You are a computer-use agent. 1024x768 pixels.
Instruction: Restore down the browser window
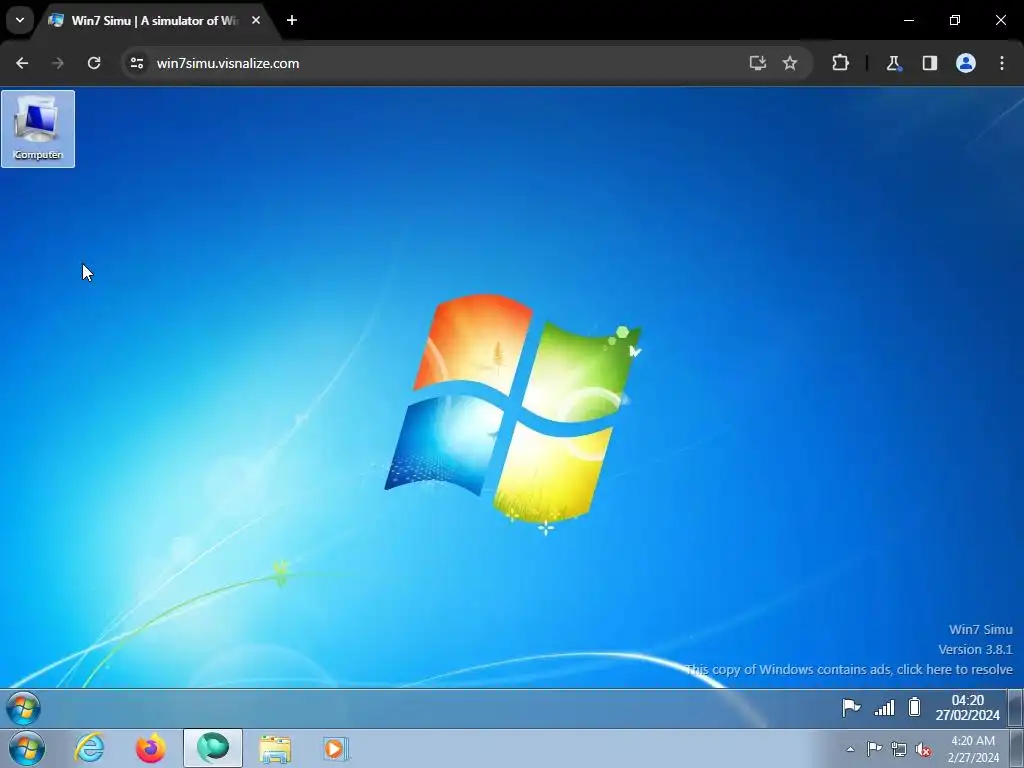tap(955, 20)
